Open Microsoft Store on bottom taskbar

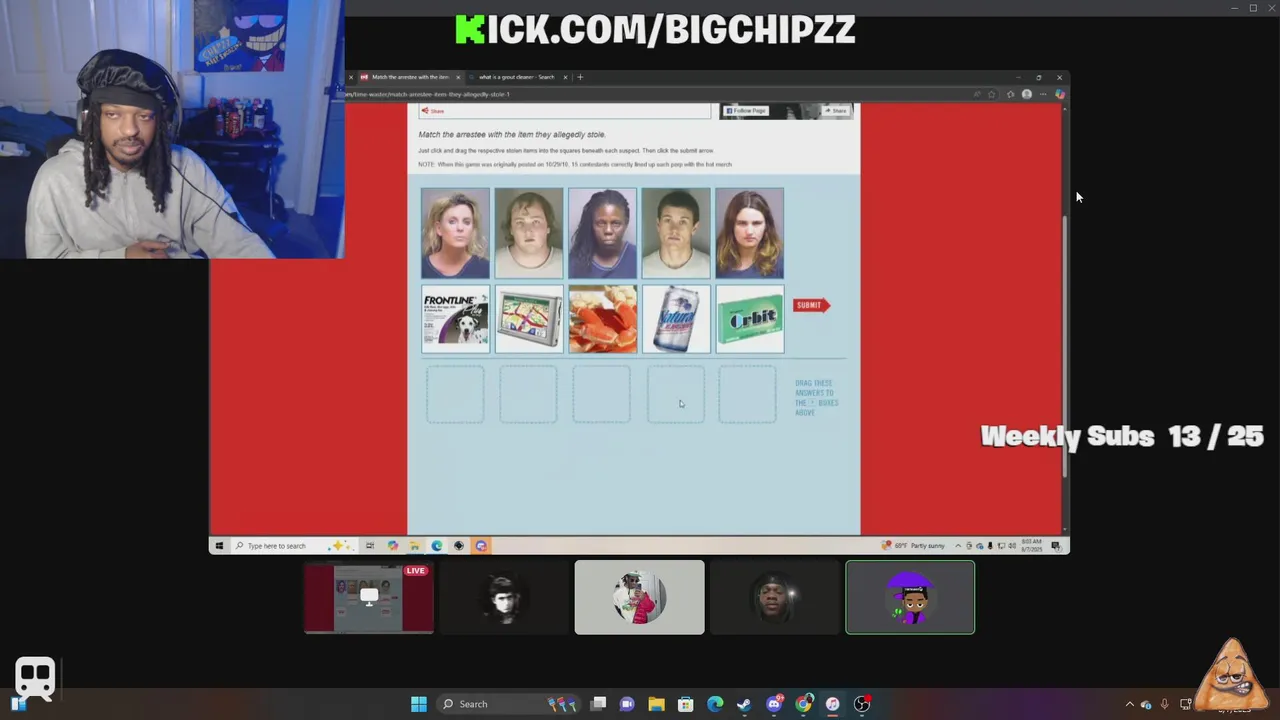click(686, 704)
